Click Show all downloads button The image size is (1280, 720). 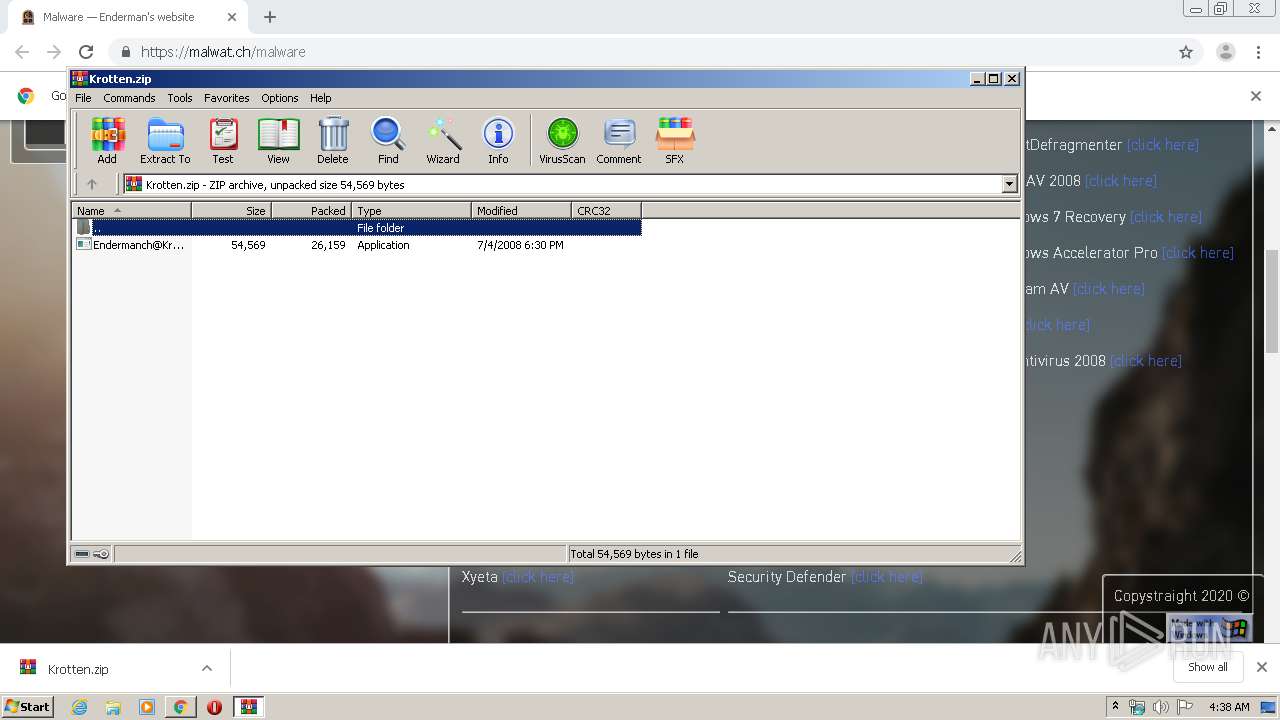pyautogui.click(x=1207, y=667)
